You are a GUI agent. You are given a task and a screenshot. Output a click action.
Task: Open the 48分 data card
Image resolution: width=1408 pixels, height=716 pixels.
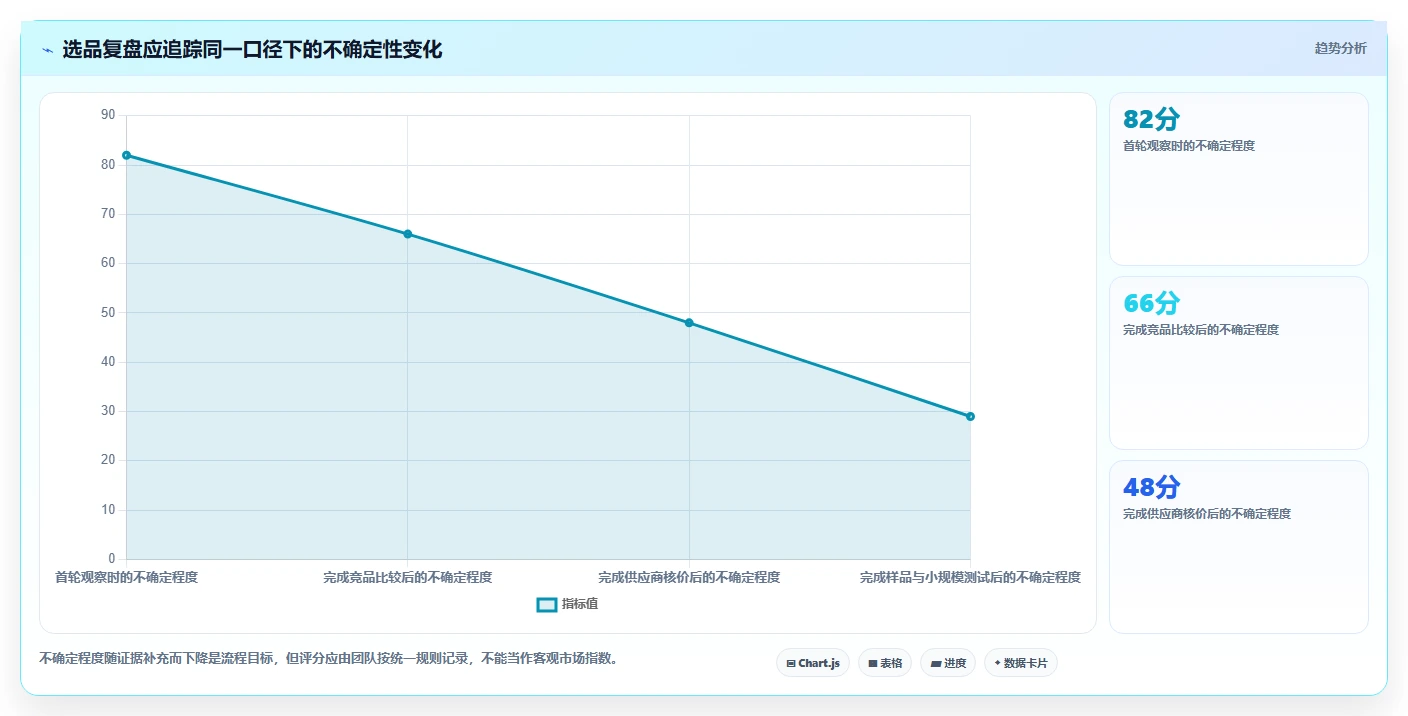[1239, 547]
